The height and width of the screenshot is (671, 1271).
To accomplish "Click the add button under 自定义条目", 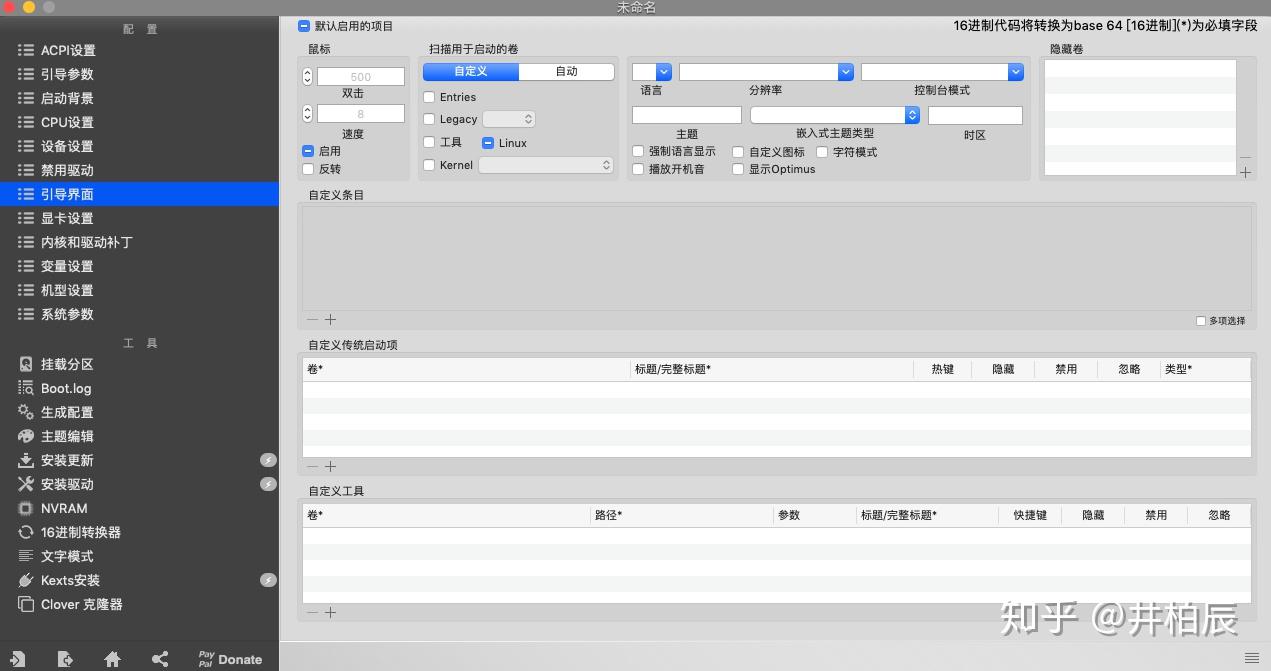I will (330, 319).
